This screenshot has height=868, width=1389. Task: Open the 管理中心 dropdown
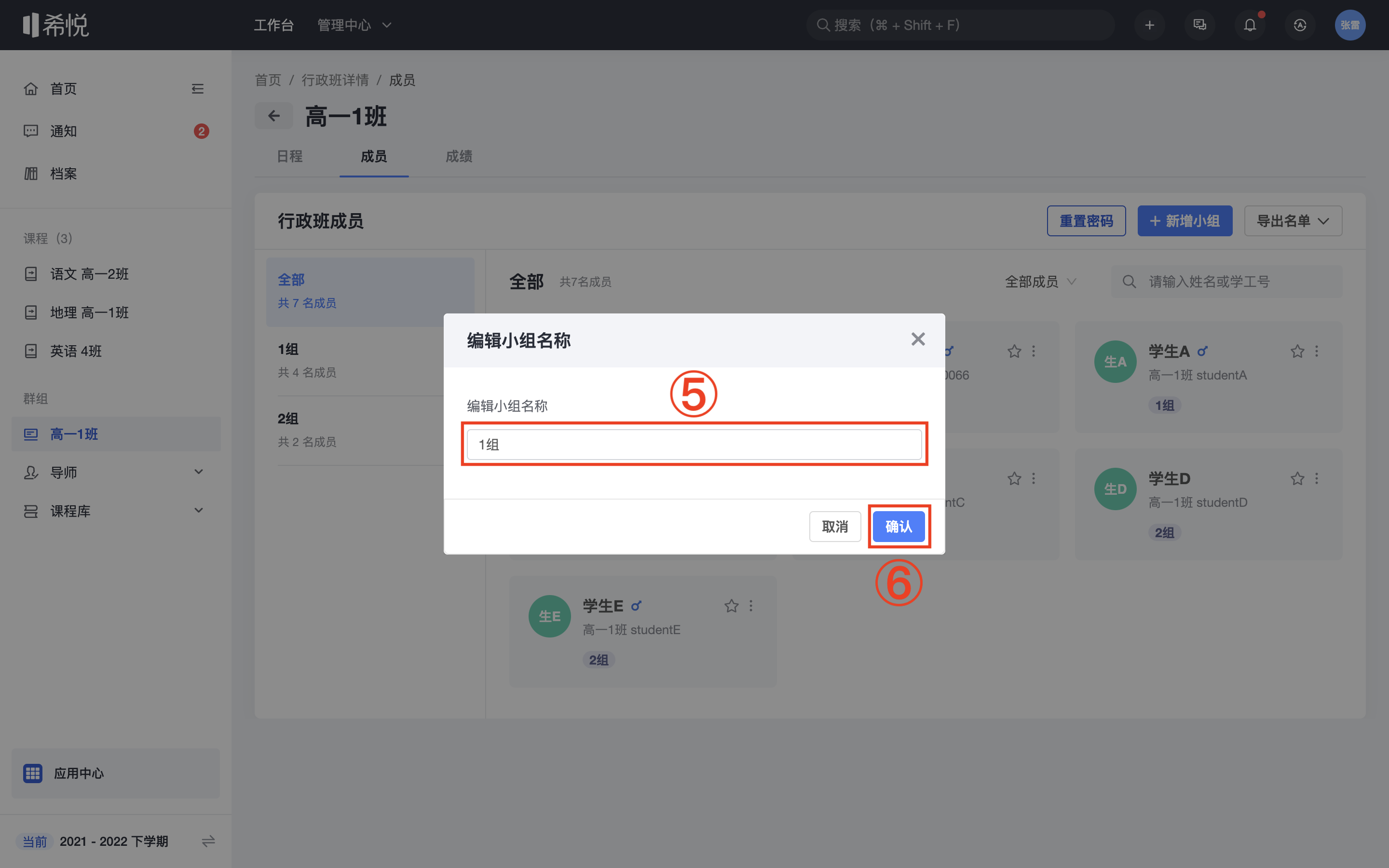(354, 25)
